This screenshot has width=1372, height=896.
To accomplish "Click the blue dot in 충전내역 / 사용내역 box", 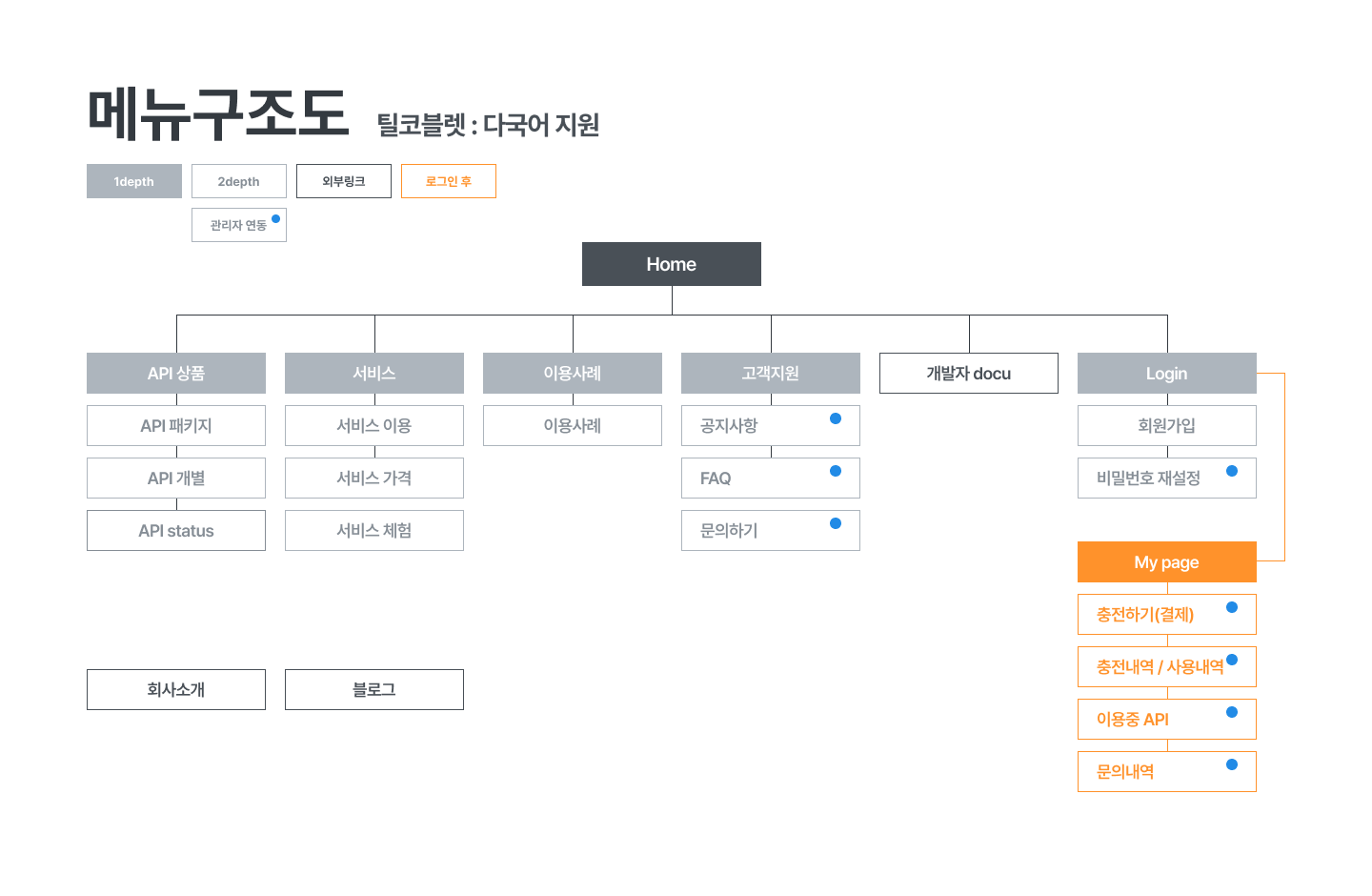I will (1232, 660).
